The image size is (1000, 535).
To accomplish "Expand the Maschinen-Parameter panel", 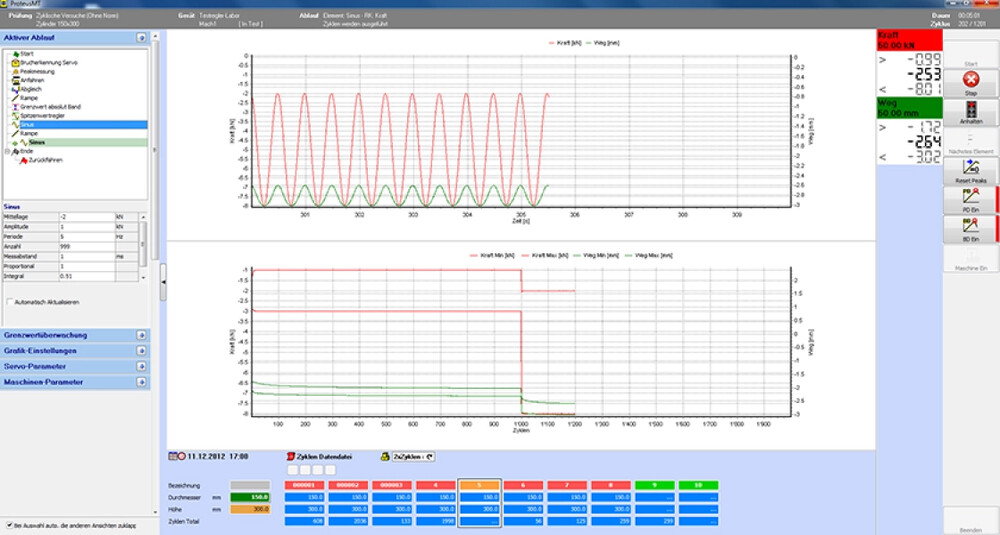I will coord(141,382).
